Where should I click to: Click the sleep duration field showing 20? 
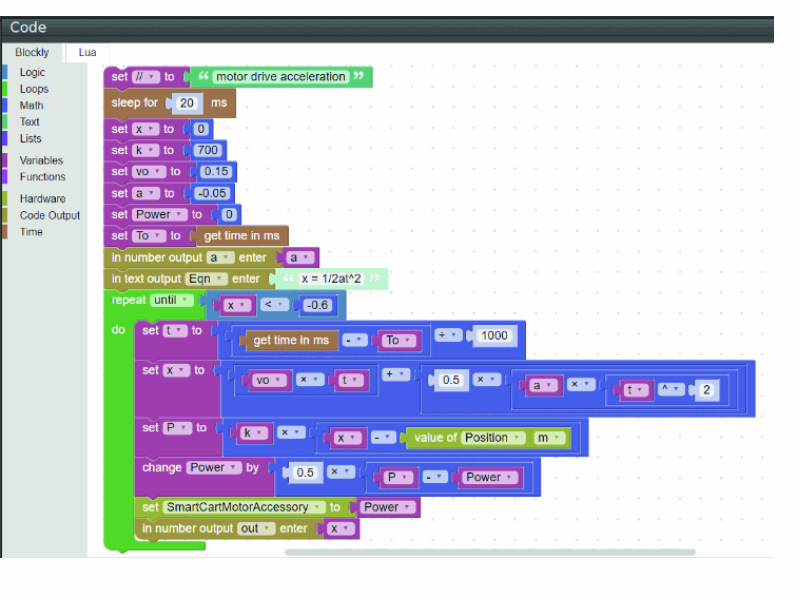(x=187, y=103)
